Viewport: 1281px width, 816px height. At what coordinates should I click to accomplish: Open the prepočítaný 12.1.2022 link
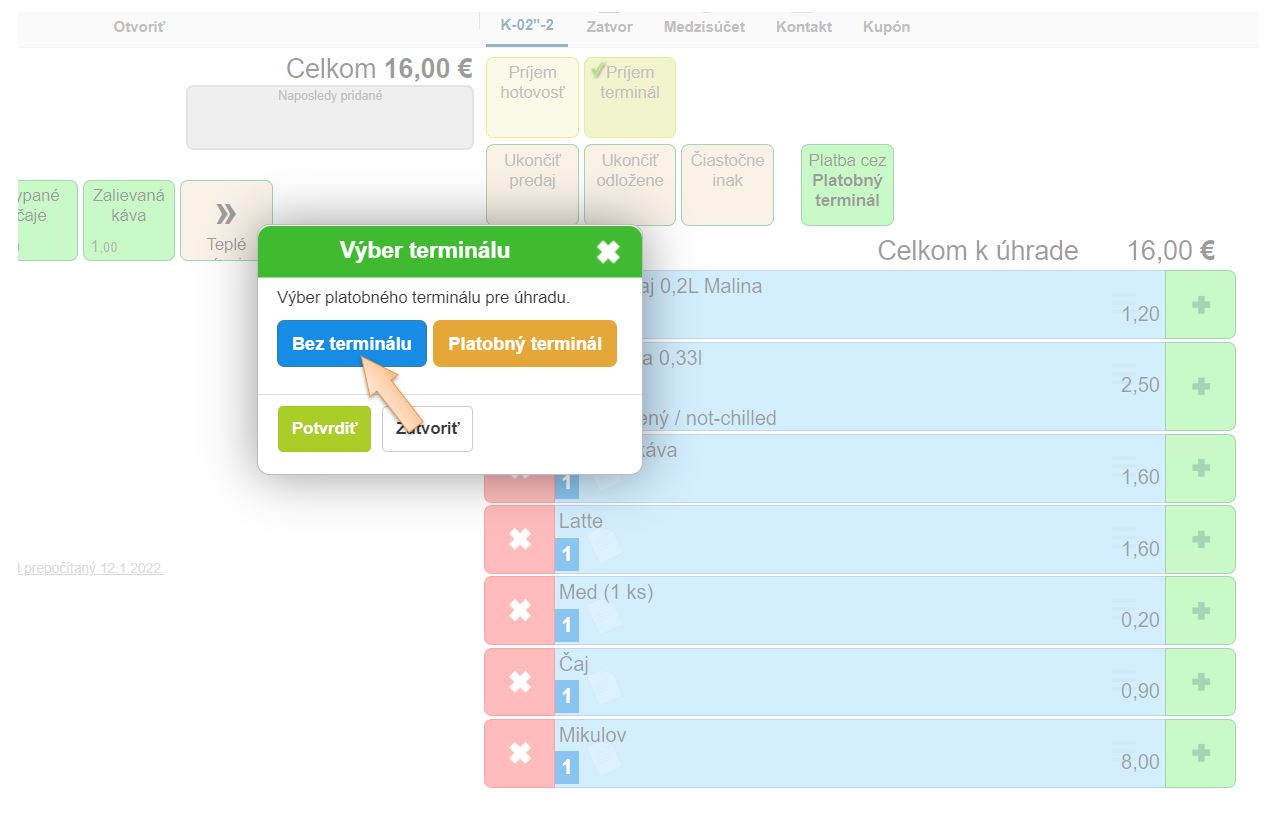tap(90, 568)
